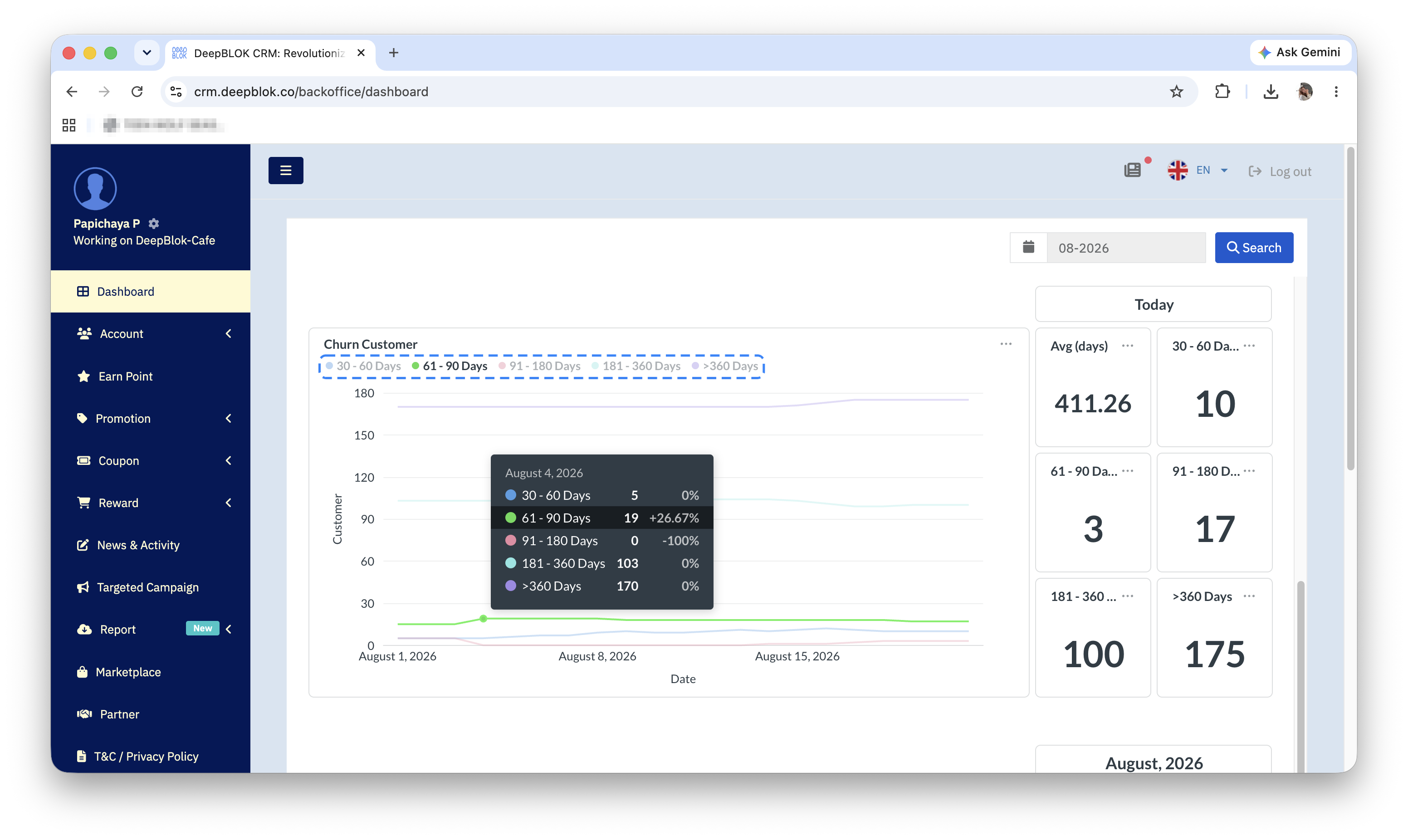
Task: Close the DeepBLOK CRM tab
Action: [361, 53]
